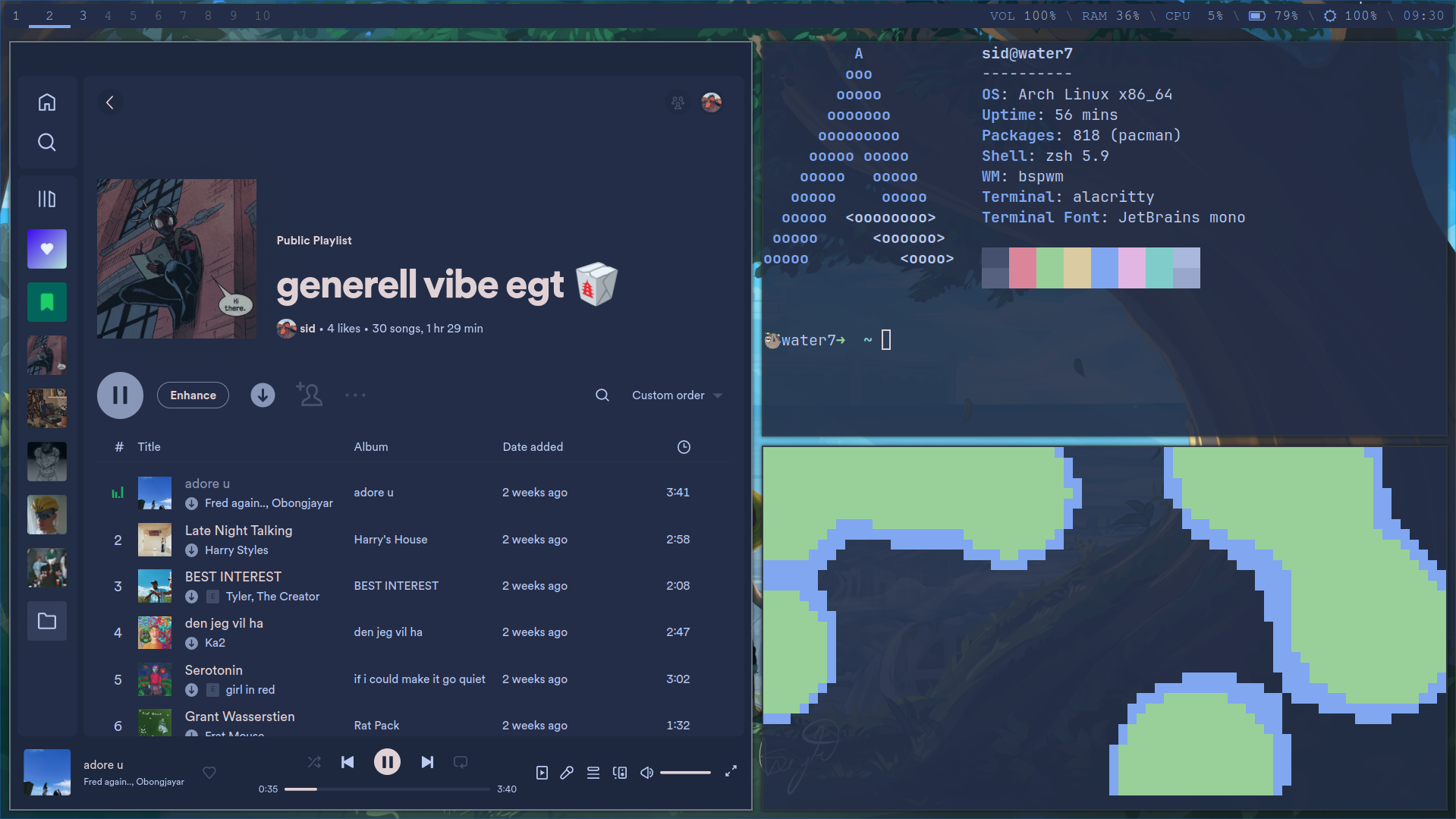Invite collaborators to the playlist
The height and width of the screenshot is (819, 1456).
pyautogui.click(x=310, y=395)
